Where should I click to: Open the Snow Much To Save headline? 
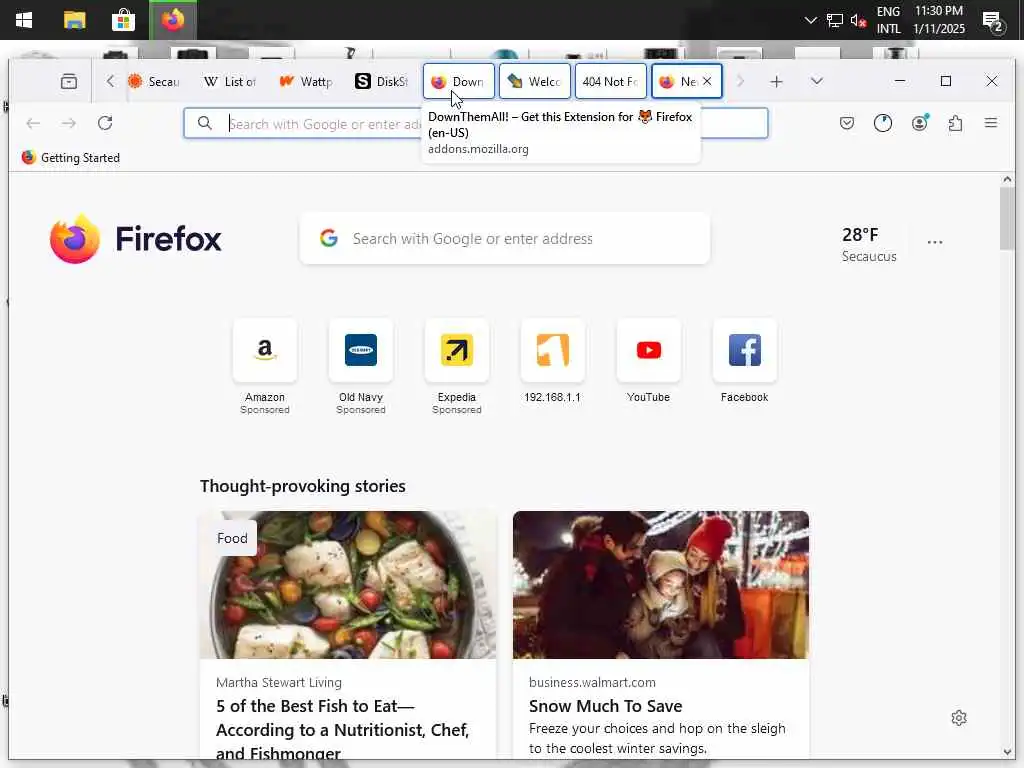(x=605, y=706)
